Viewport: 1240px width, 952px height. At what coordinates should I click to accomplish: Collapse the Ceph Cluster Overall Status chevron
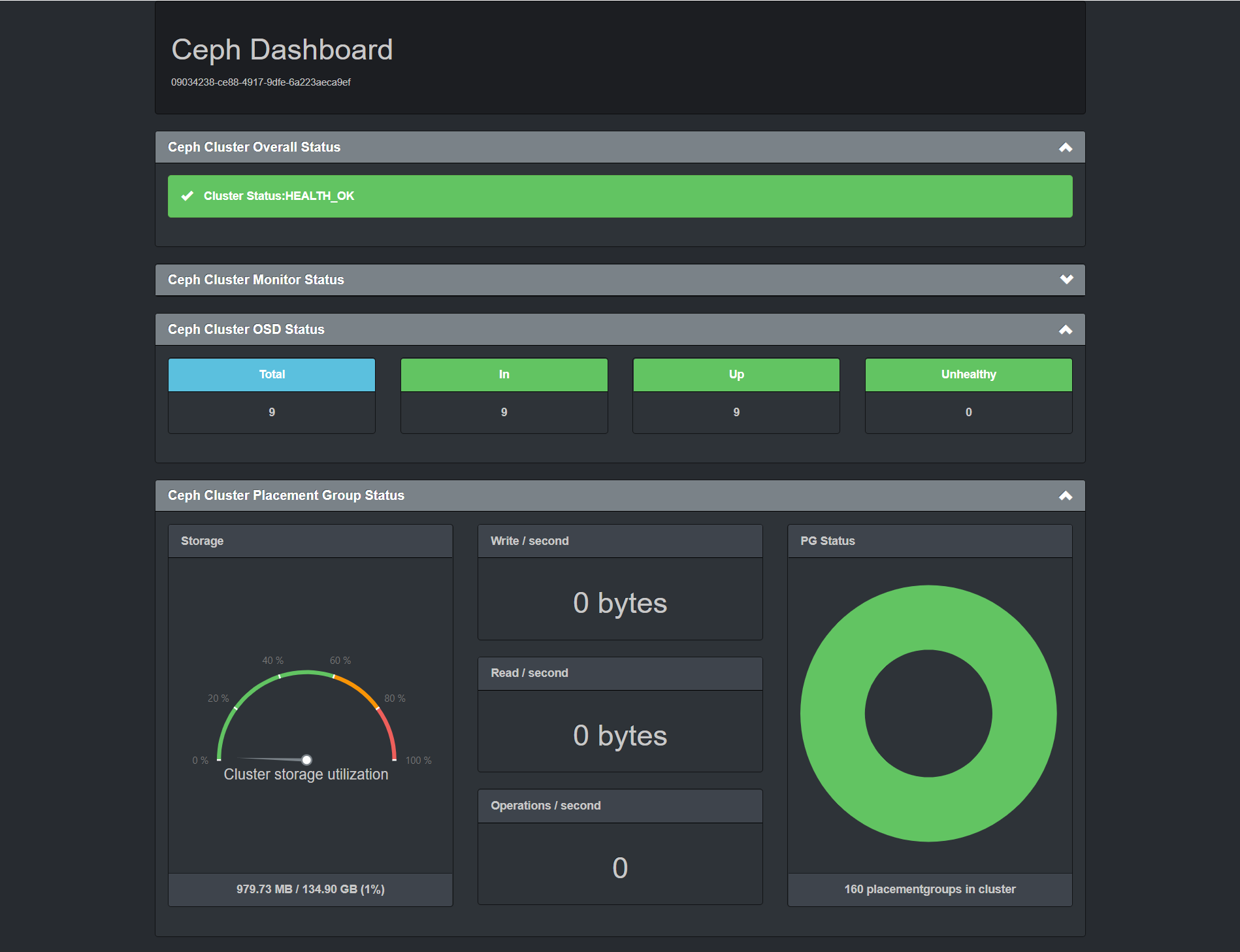tap(1066, 148)
